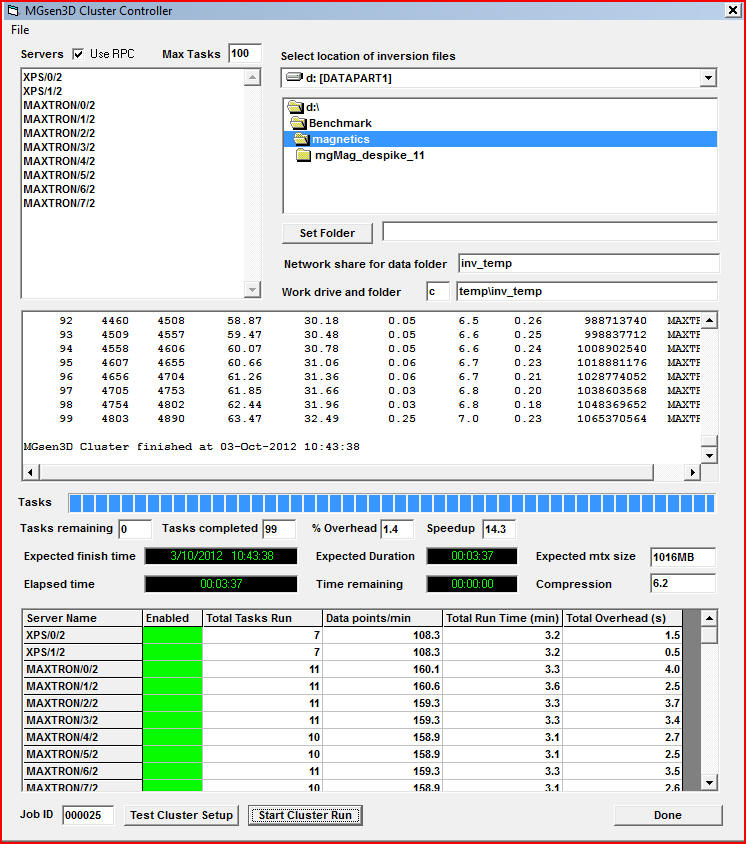
Task: Click the log line for task 99
Action: click(x=362, y=419)
